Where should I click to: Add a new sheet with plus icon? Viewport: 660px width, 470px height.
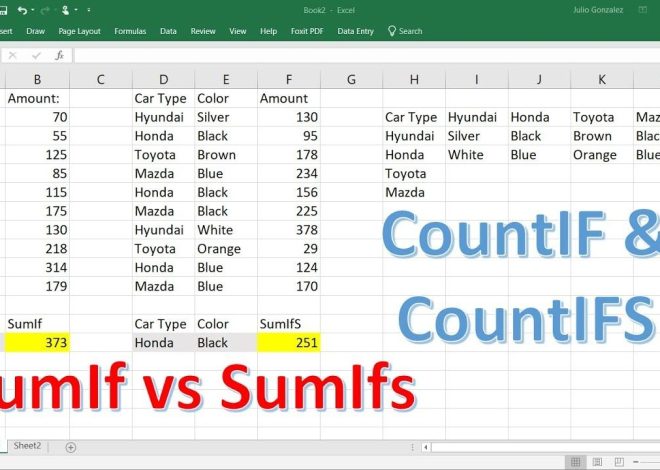point(71,447)
